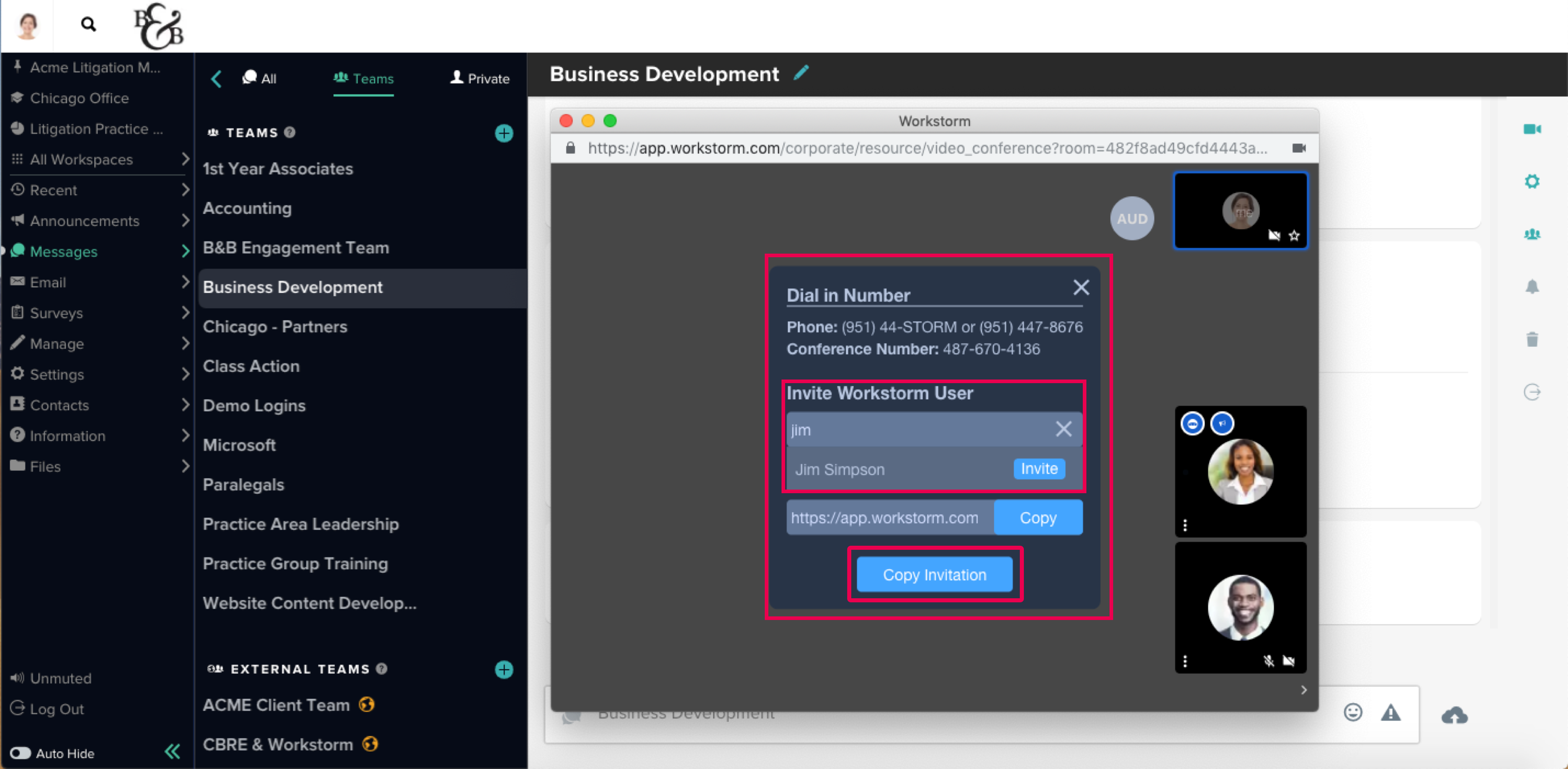
Task: Click the conference URL text field
Action: (x=890, y=518)
